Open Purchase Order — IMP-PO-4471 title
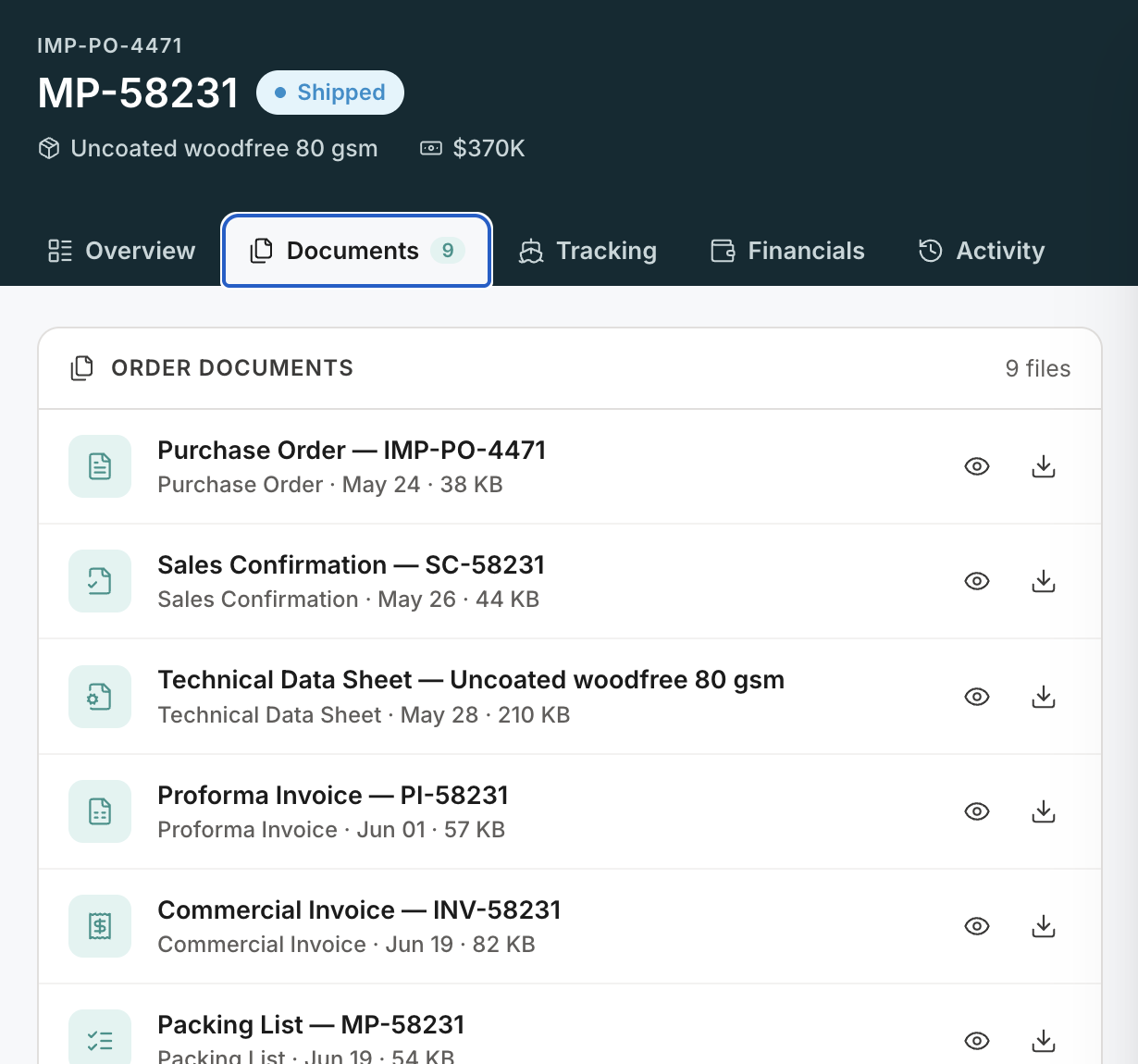The width and height of the screenshot is (1138, 1064). click(352, 450)
